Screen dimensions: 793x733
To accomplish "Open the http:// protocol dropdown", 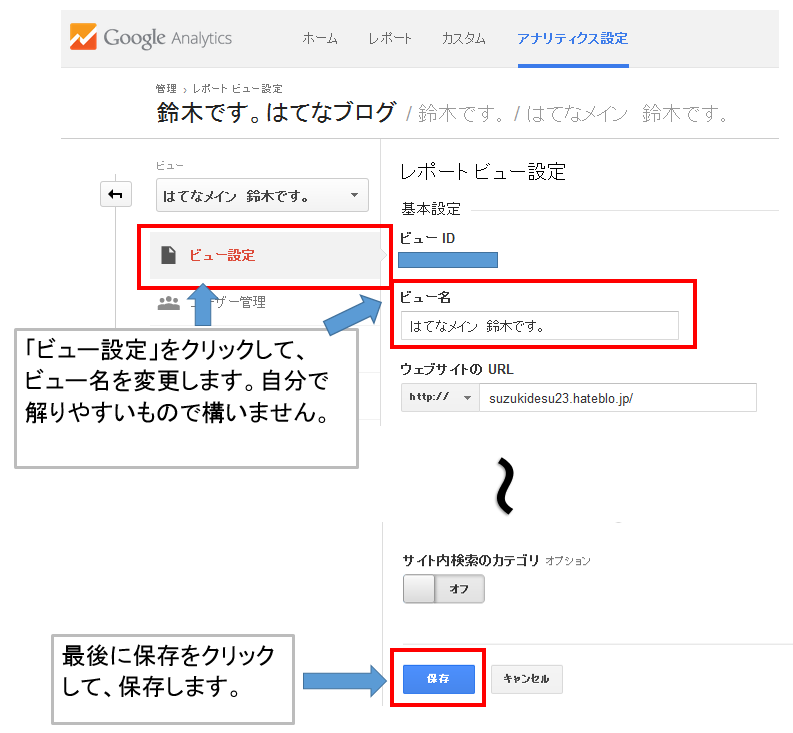I will [x=440, y=398].
